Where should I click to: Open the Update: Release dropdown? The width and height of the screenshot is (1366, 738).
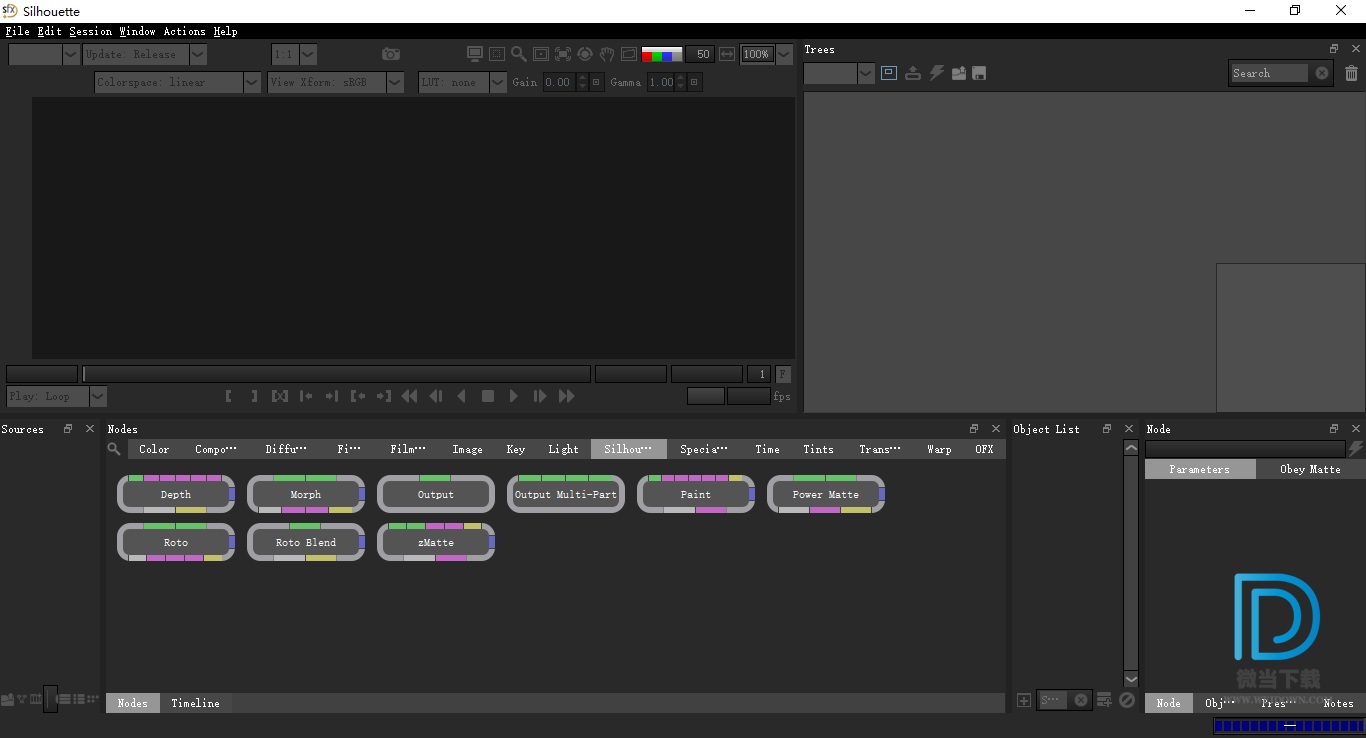coord(144,54)
